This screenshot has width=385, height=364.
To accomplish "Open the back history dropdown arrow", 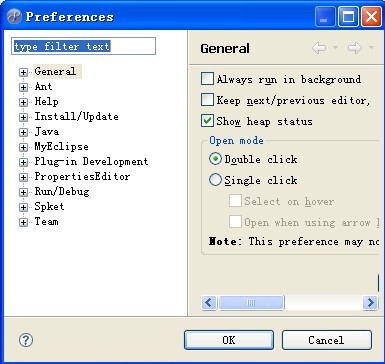I will click(335, 48).
